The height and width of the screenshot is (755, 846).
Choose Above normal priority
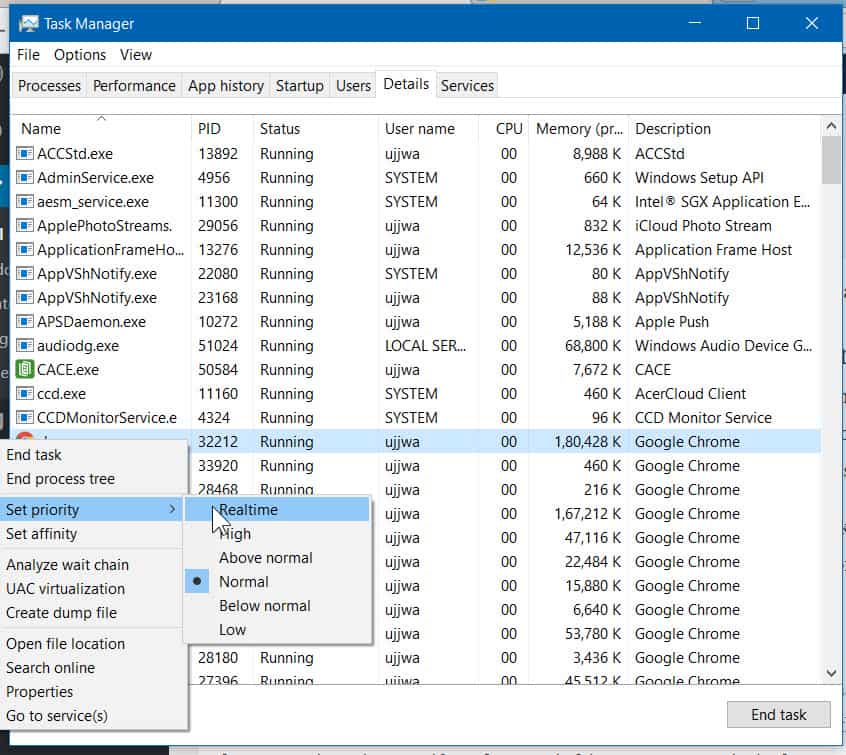point(277,557)
